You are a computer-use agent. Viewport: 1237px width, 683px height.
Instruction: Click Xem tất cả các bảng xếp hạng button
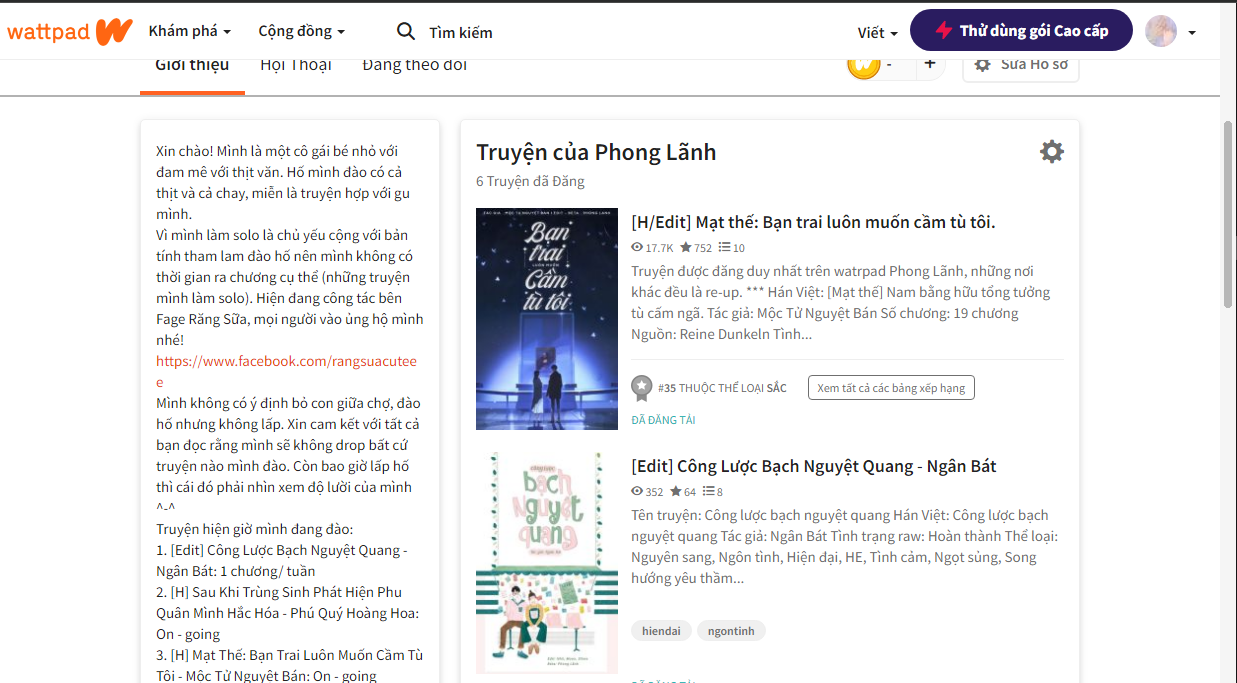(891, 388)
